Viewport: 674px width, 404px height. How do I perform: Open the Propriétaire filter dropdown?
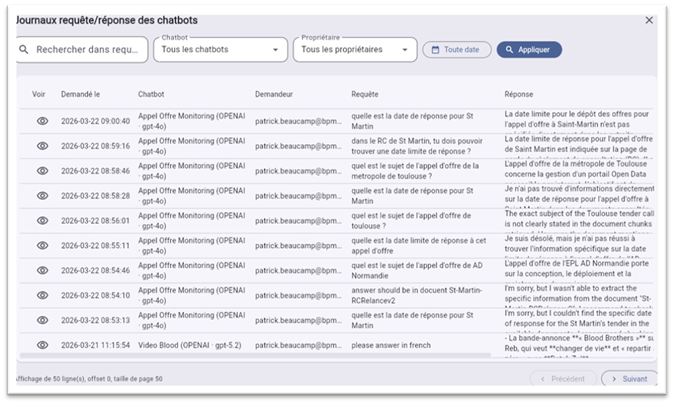point(355,50)
